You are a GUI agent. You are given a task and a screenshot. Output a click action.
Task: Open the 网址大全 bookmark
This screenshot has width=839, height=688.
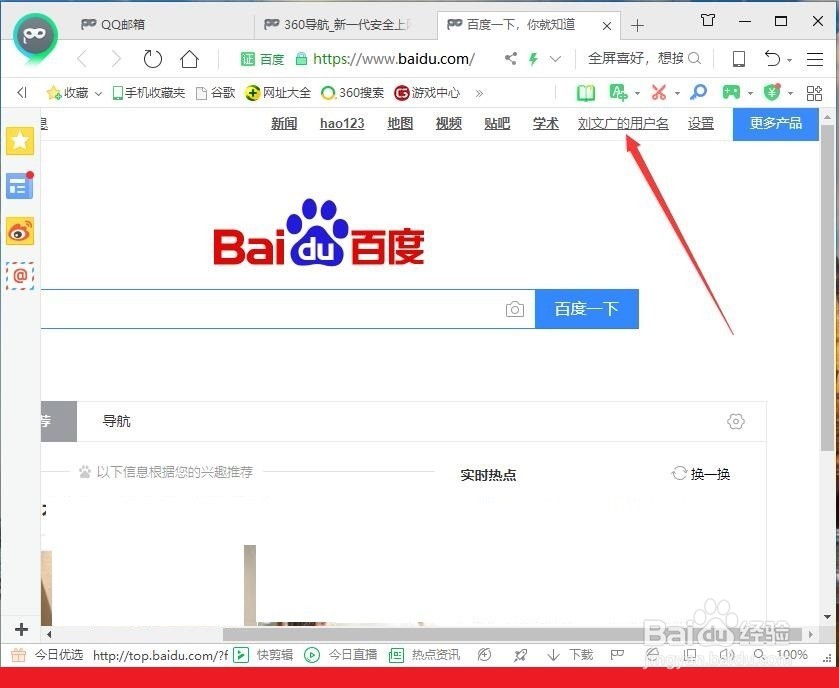pyautogui.click(x=278, y=93)
